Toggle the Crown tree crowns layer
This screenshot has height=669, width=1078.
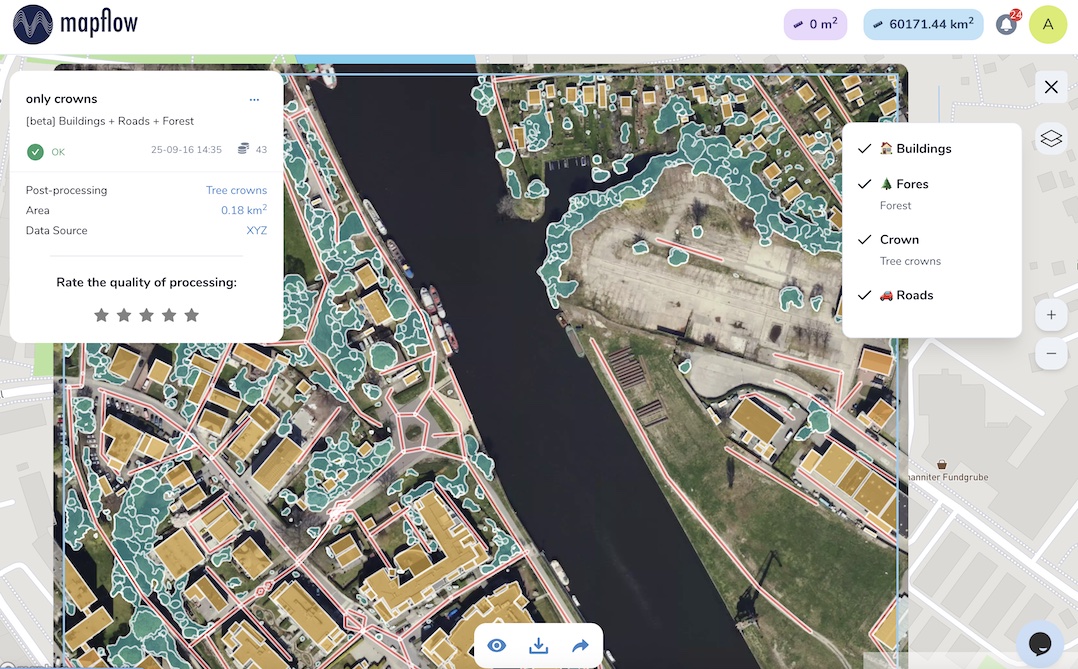coord(865,240)
